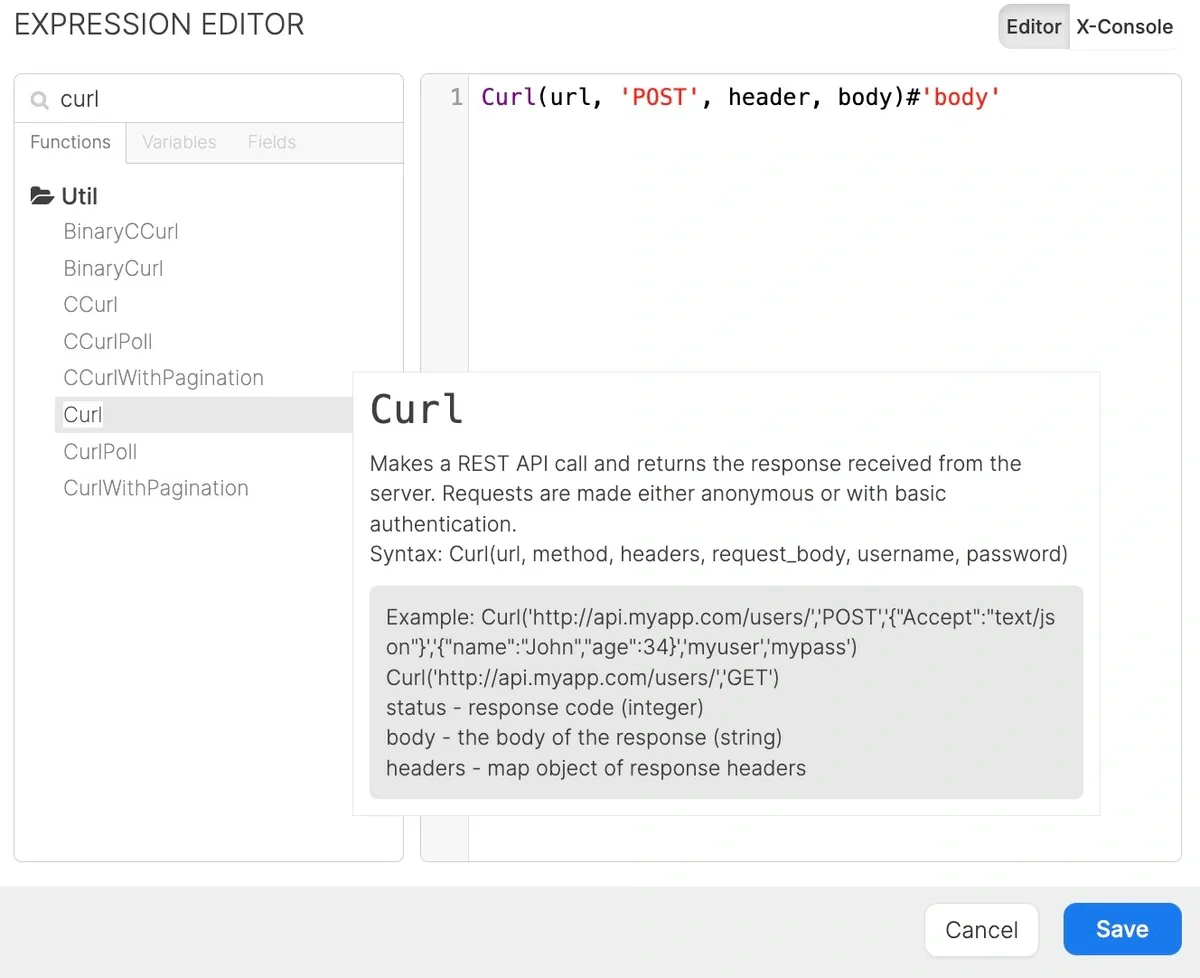
Task: Click the Save button
Action: click(x=1122, y=929)
